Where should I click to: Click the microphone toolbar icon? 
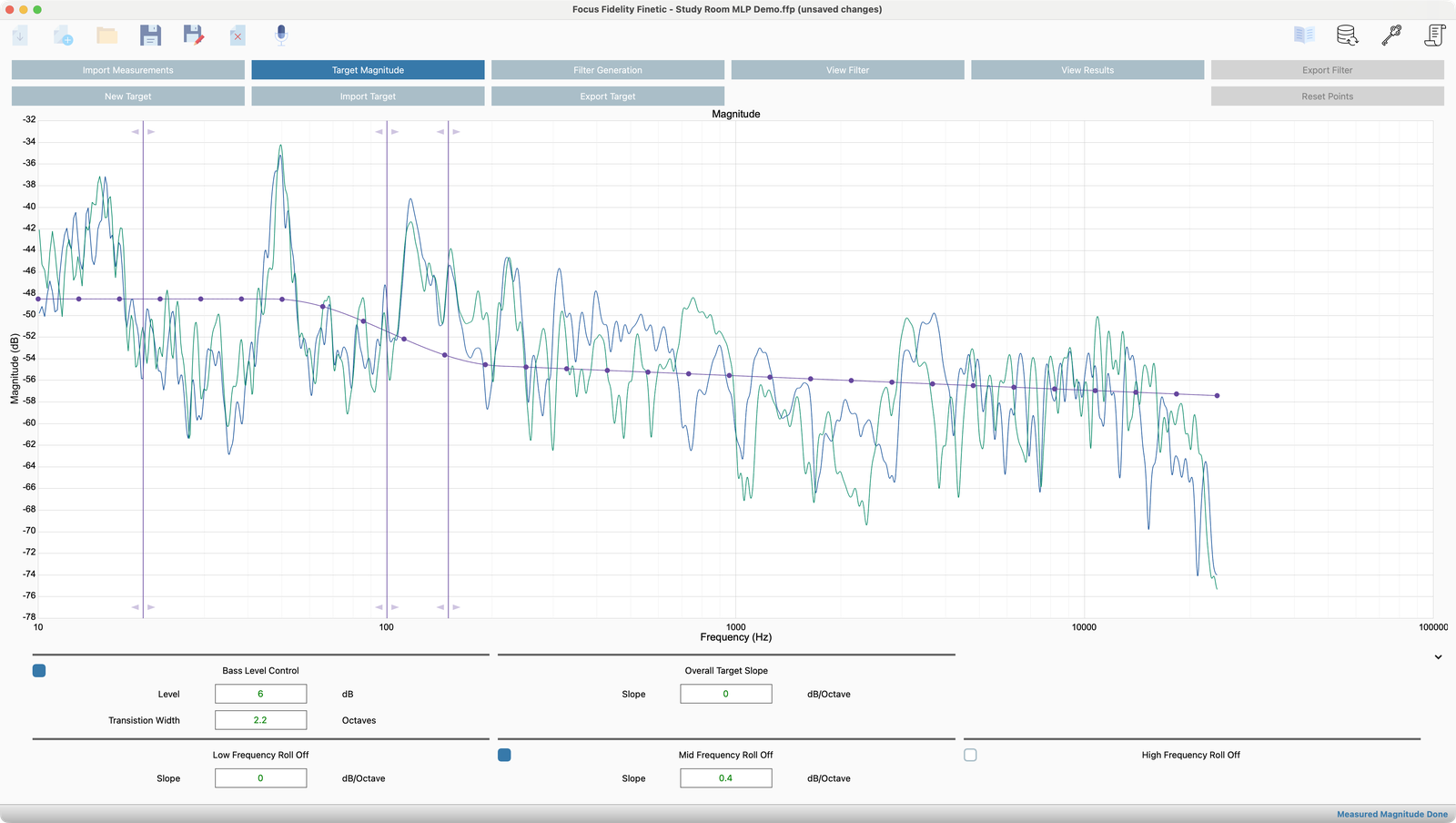(281, 36)
